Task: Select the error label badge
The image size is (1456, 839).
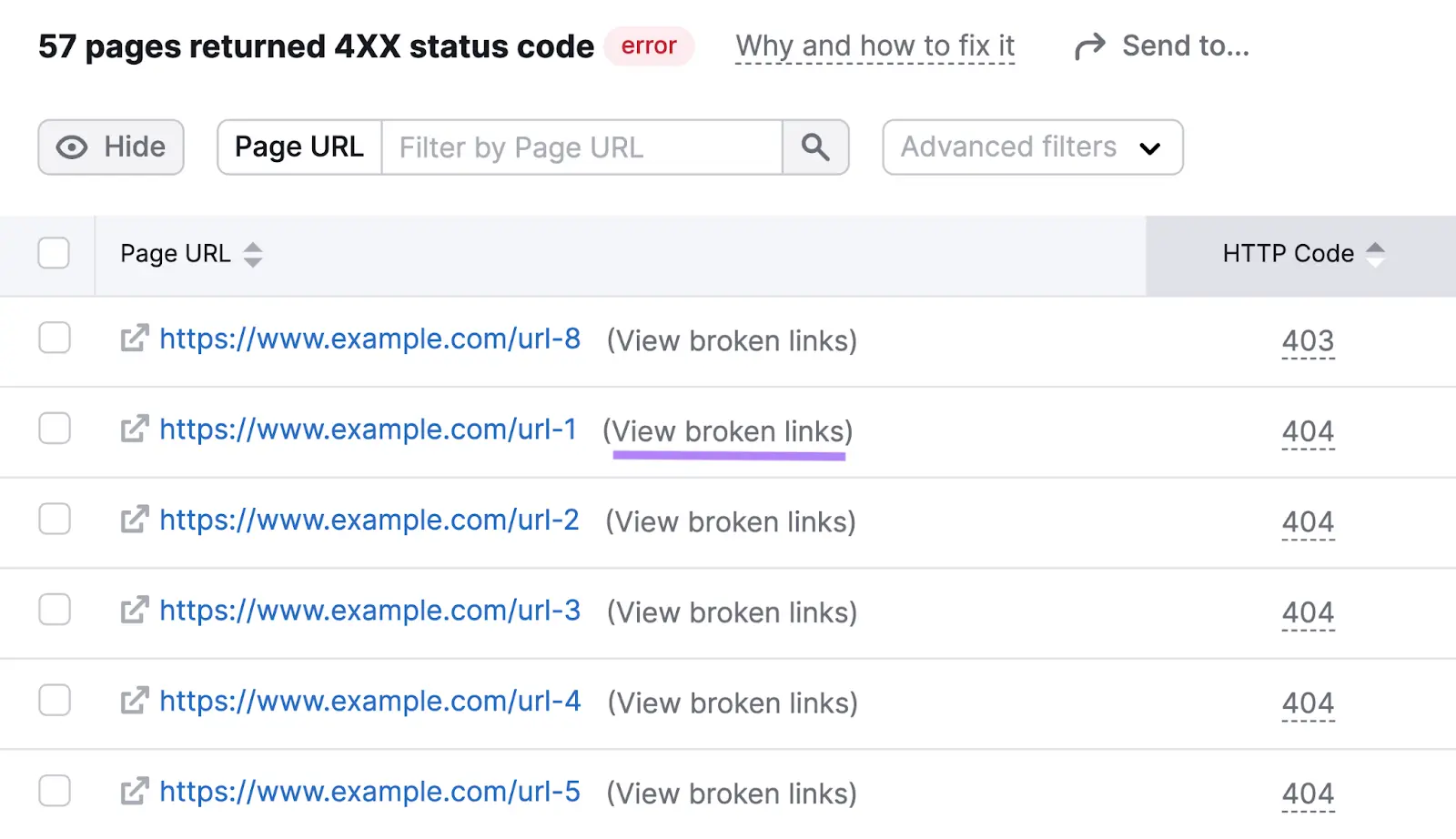Action: (x=649, y=45)
